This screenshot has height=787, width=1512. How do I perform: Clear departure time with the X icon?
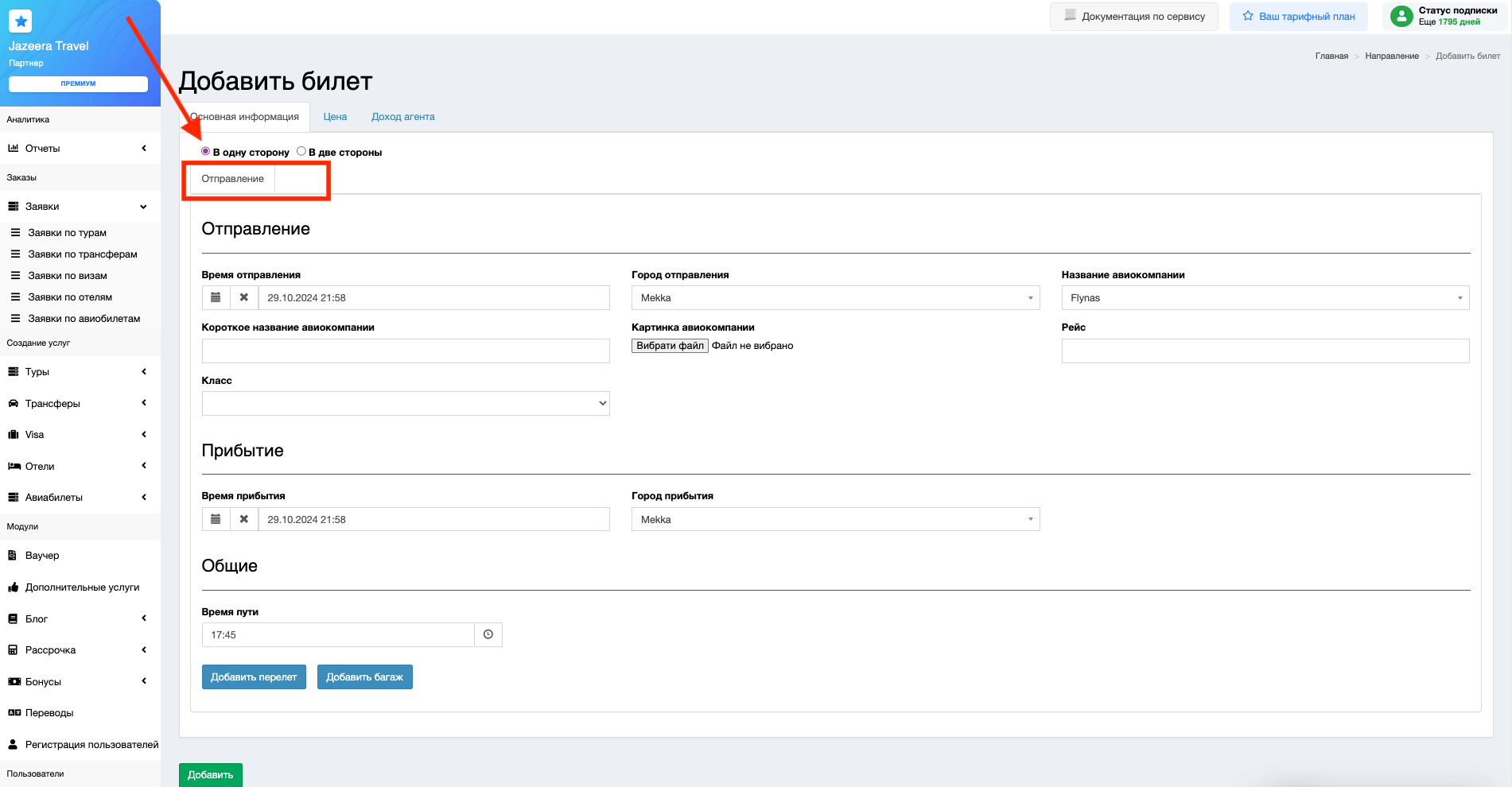point(244,297)
